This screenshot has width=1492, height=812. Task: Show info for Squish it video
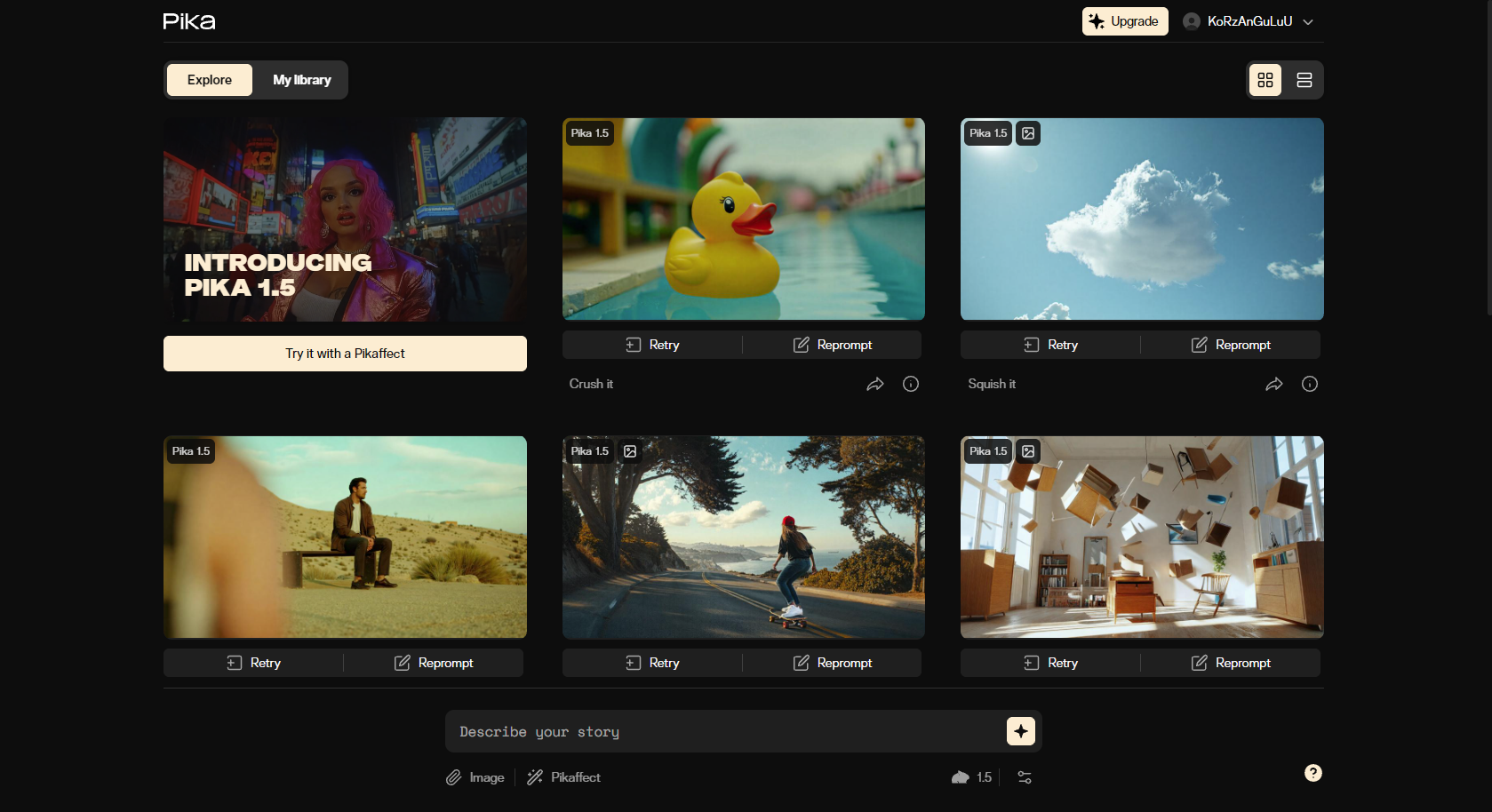[1310, 384]
